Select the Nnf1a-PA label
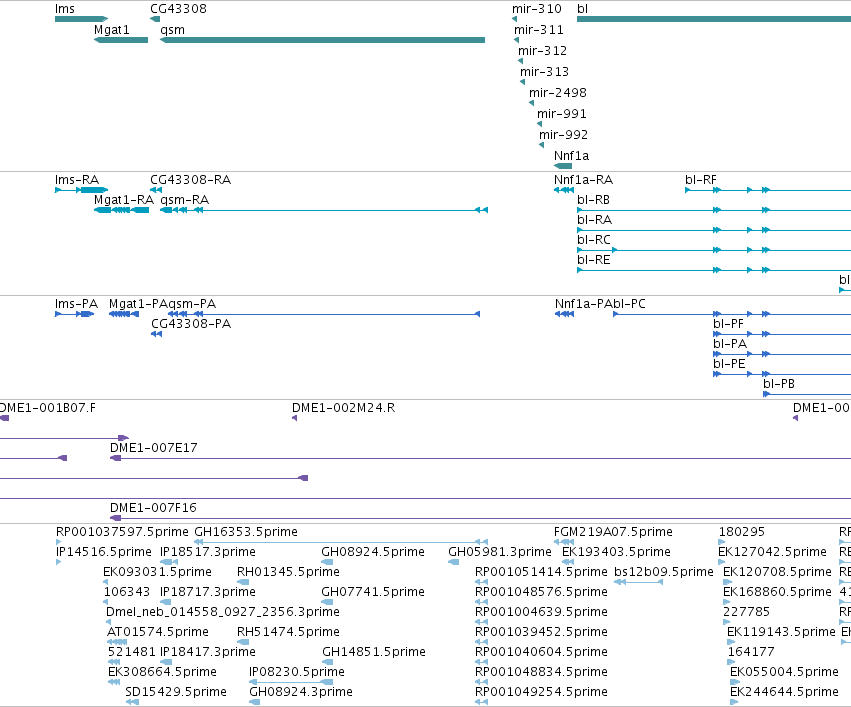Image resolution: width=851 pixels, height=707 pixels. pyautogui.click(x=584, y=304)
